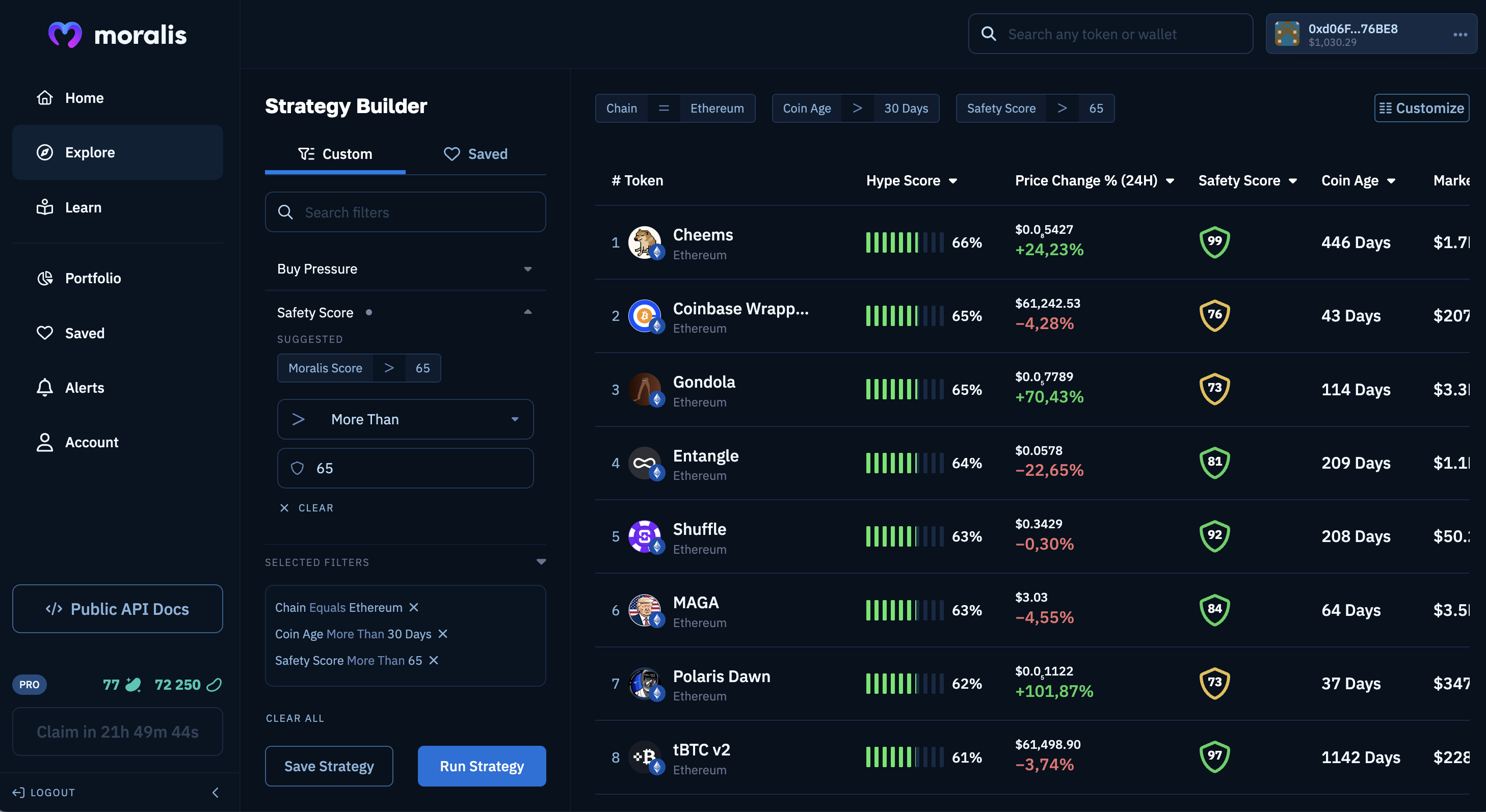Collapse the Safety Score filter section
Screen dimensions: 1486x812
coord(527,312)
